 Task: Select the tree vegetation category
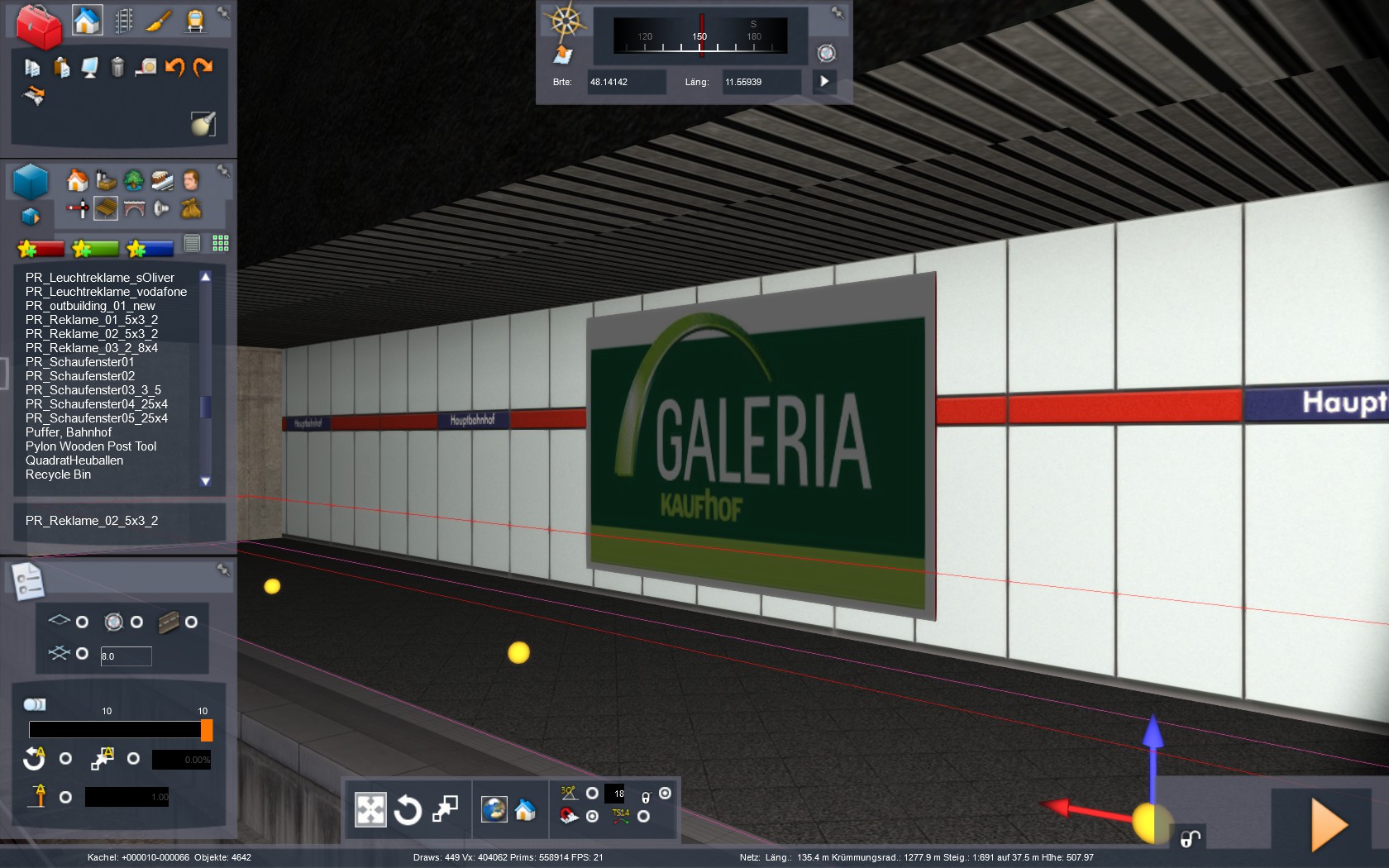pyautogui.click(x=133, y=180)
